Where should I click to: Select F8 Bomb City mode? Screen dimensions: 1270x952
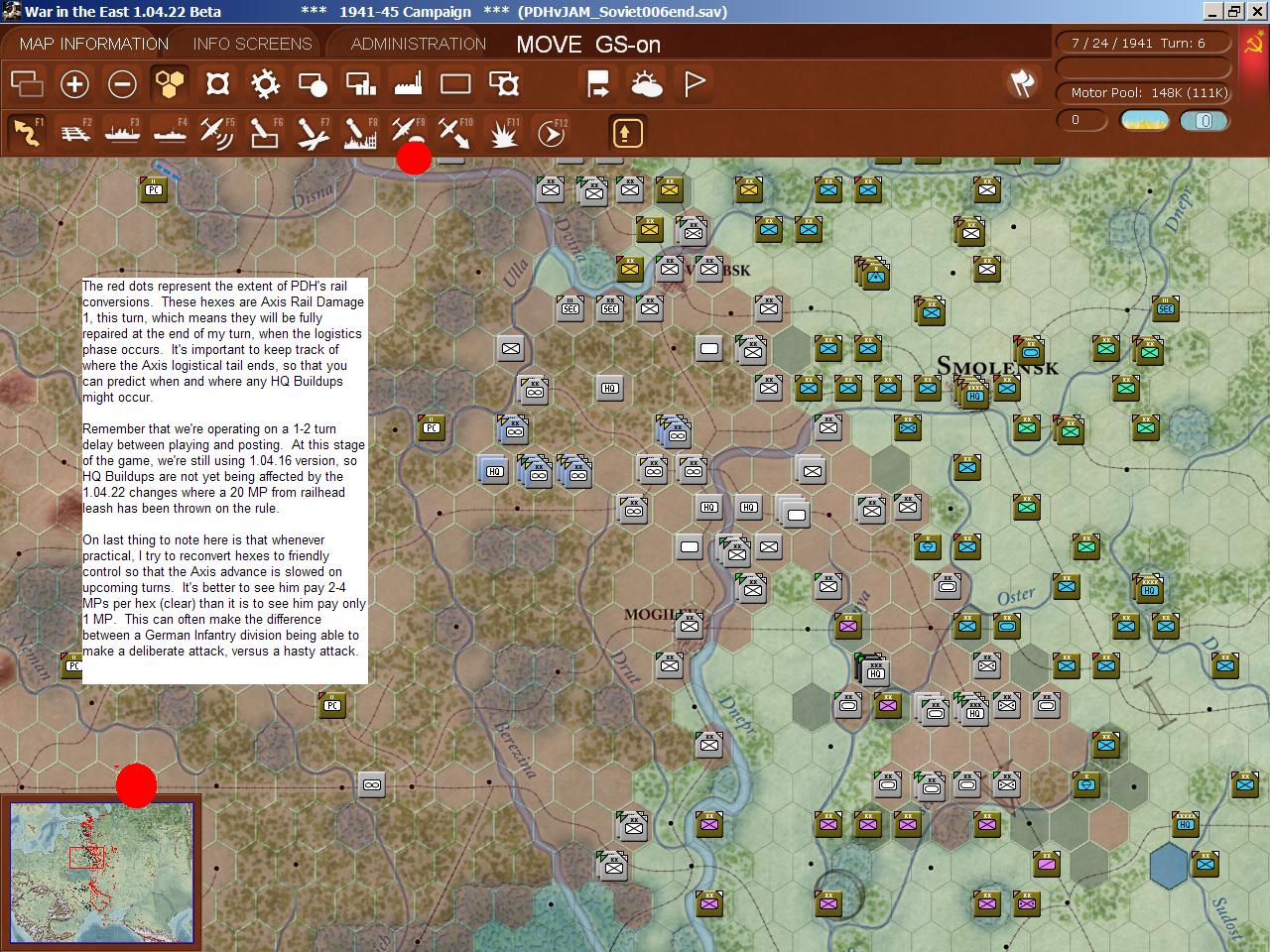point(360,133)
